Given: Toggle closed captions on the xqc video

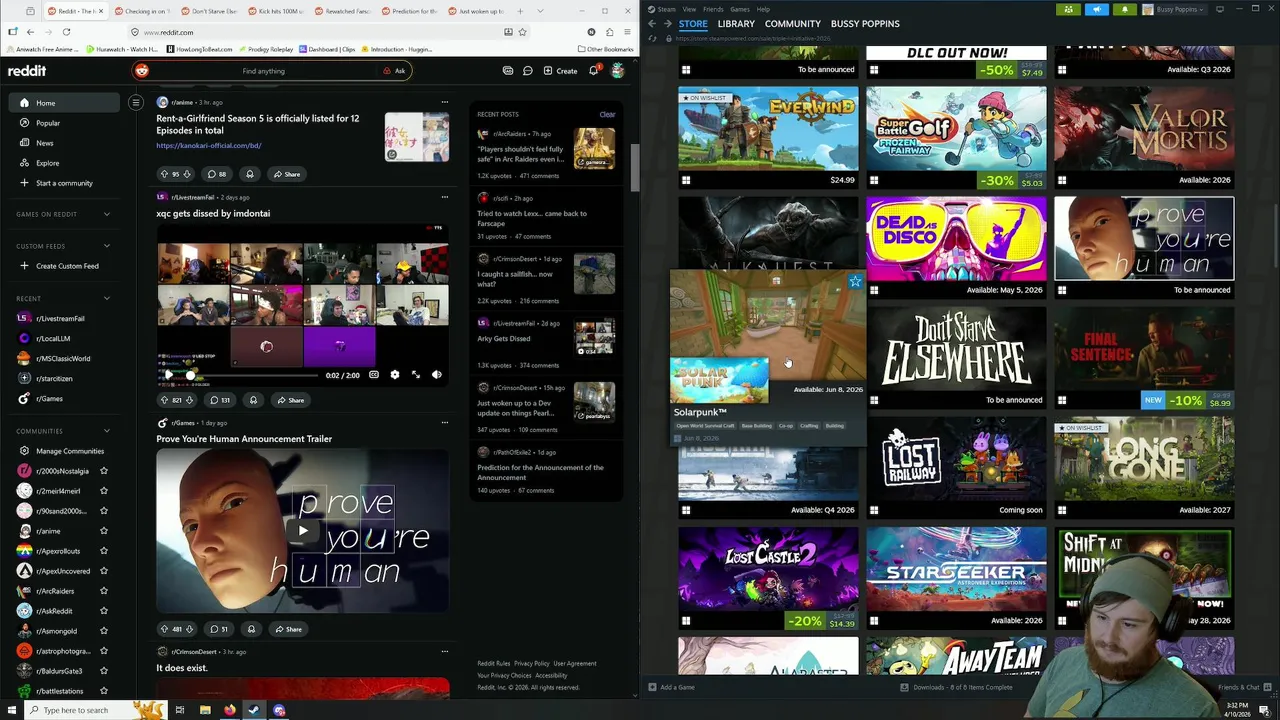Looking at the screenshot, I should click(373, 375).
